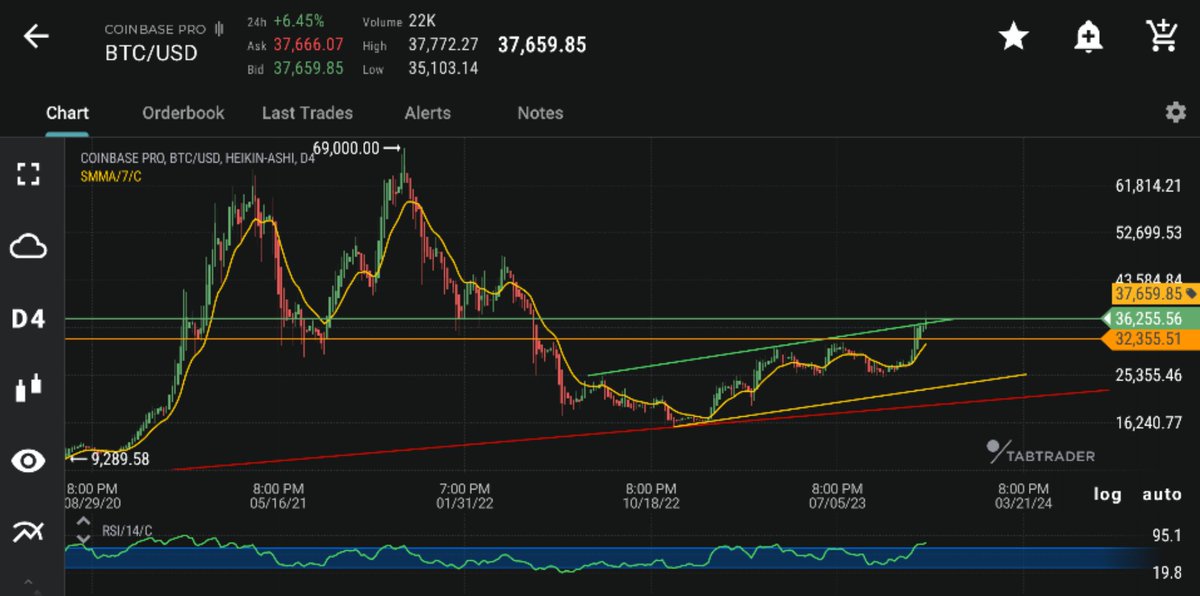Click the 10/18/22 date axis label
This screenshot has width=1200, height=596.
coord(652,504)
